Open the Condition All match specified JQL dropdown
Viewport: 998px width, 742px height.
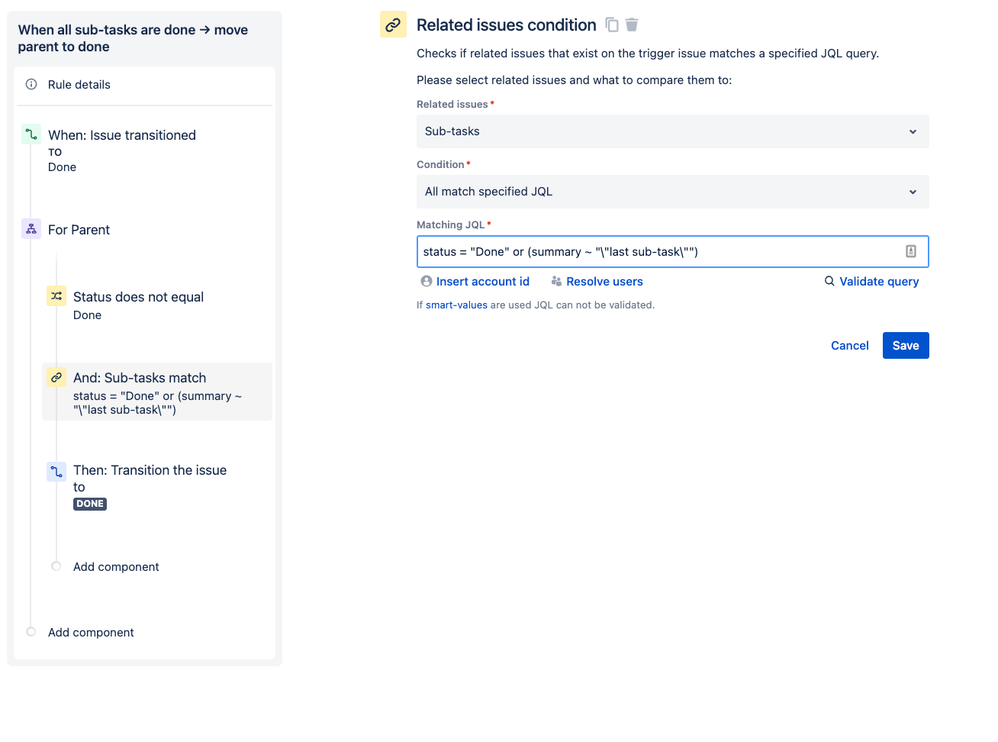[x=672, y=192]
